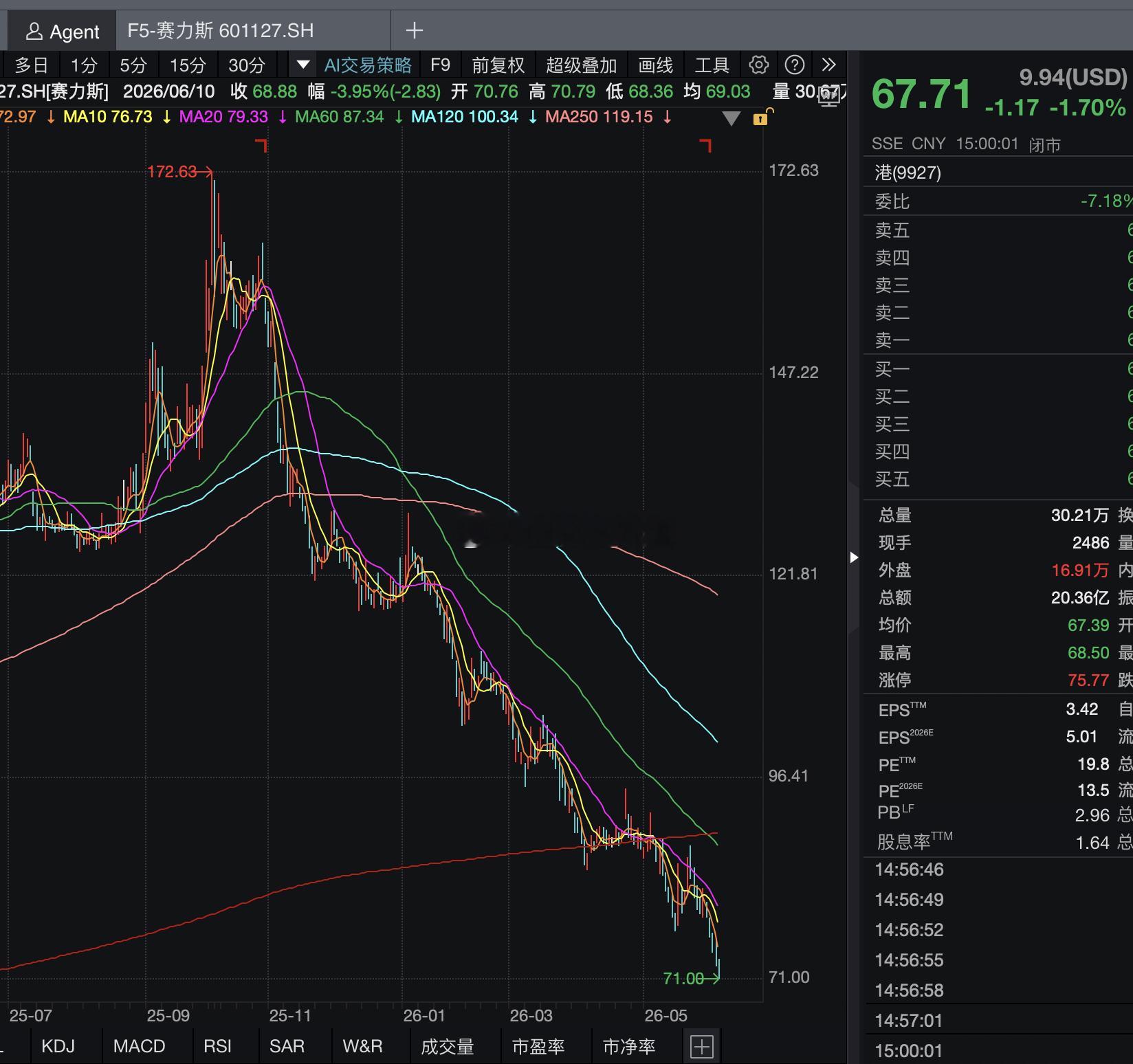This screenshot has height=1064, width=1133.
Task: Open the settings gear in chart toolbar
Action: coord(758,65)
